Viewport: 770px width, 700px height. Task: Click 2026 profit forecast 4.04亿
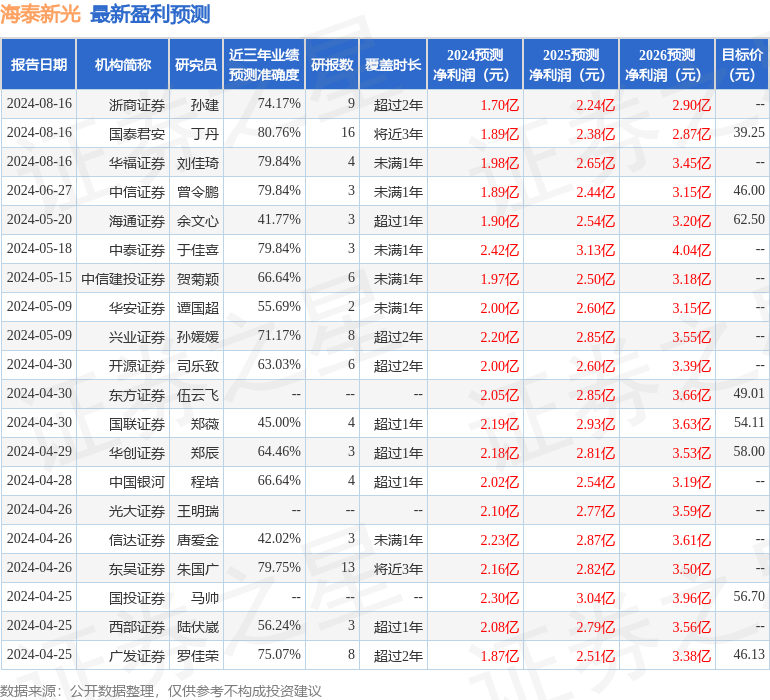click(691, 250)
